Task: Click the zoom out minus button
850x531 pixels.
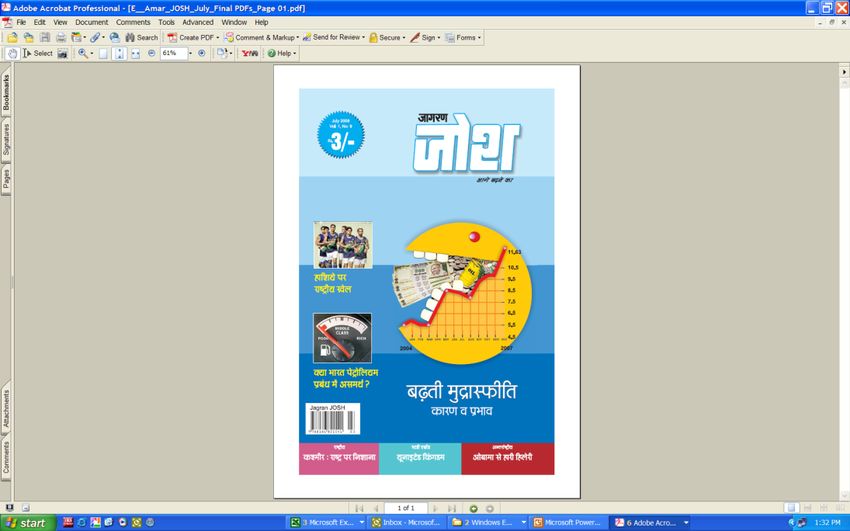Action: [x=152, y=53]
